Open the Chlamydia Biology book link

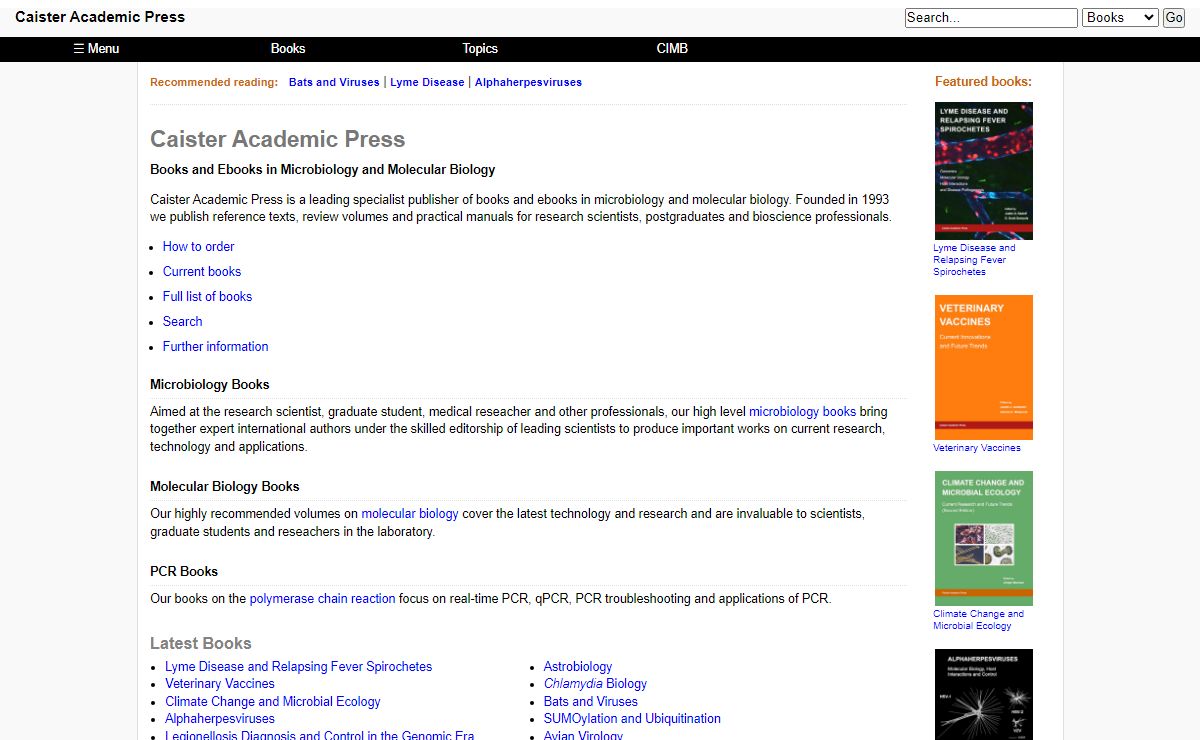click(x=595, y=683)
